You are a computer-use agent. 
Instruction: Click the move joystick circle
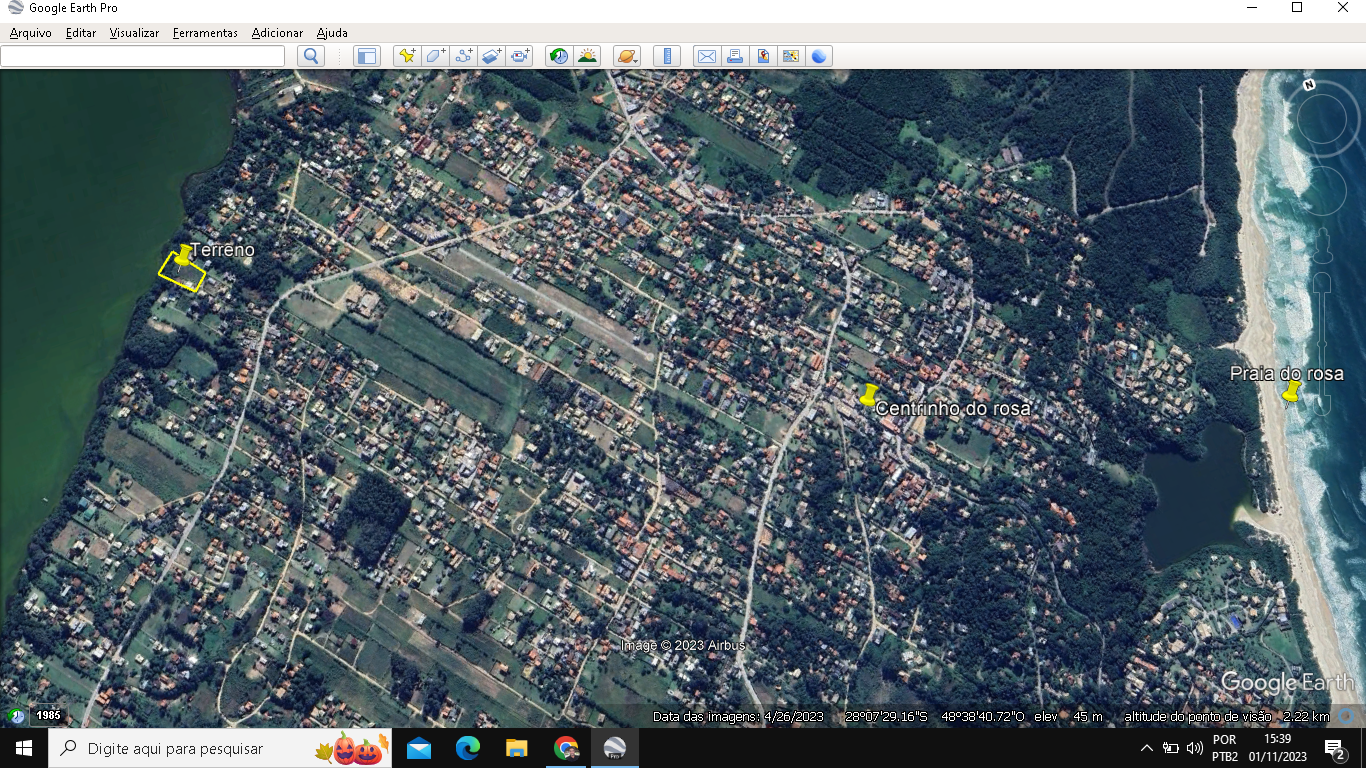(x=1323, y=191)
